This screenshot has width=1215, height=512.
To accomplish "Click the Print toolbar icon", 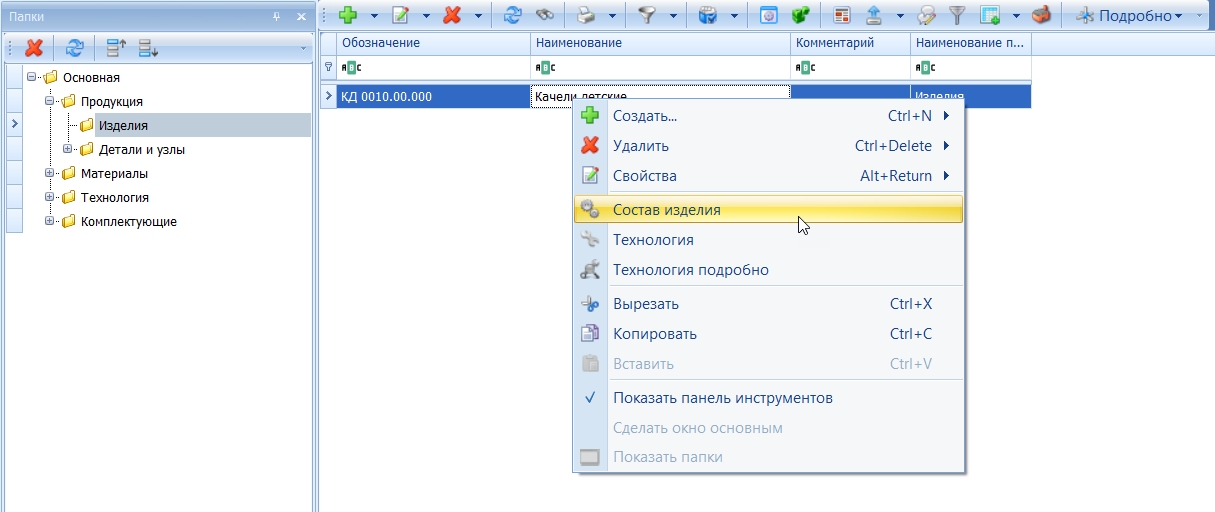I will point(587,16).
